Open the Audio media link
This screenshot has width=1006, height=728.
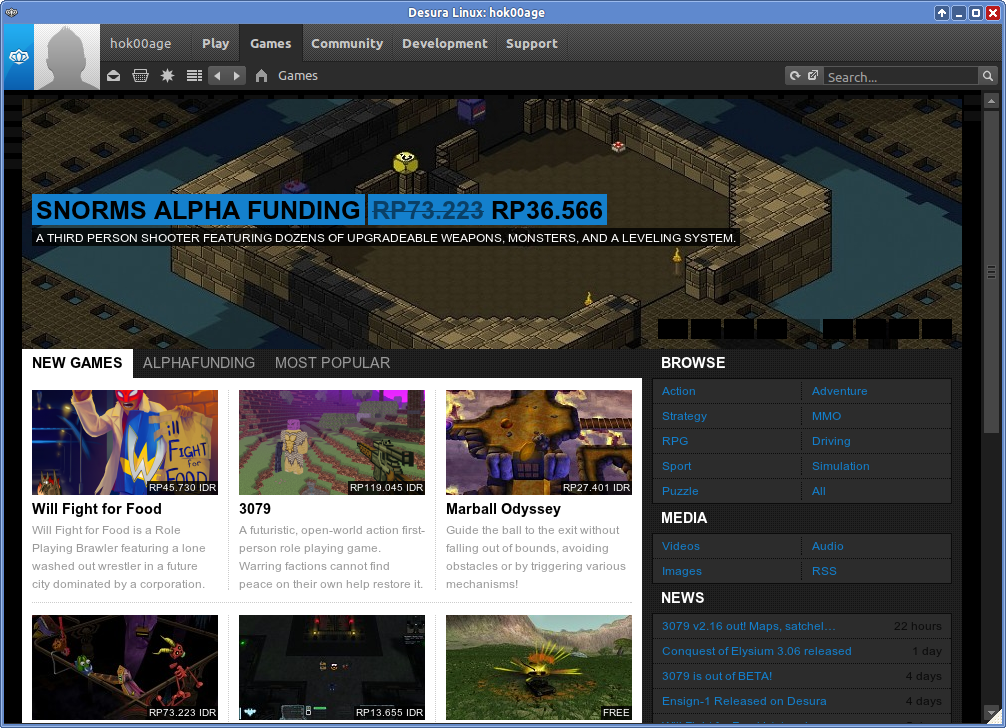pyautogui.click(x=828, y=546)
